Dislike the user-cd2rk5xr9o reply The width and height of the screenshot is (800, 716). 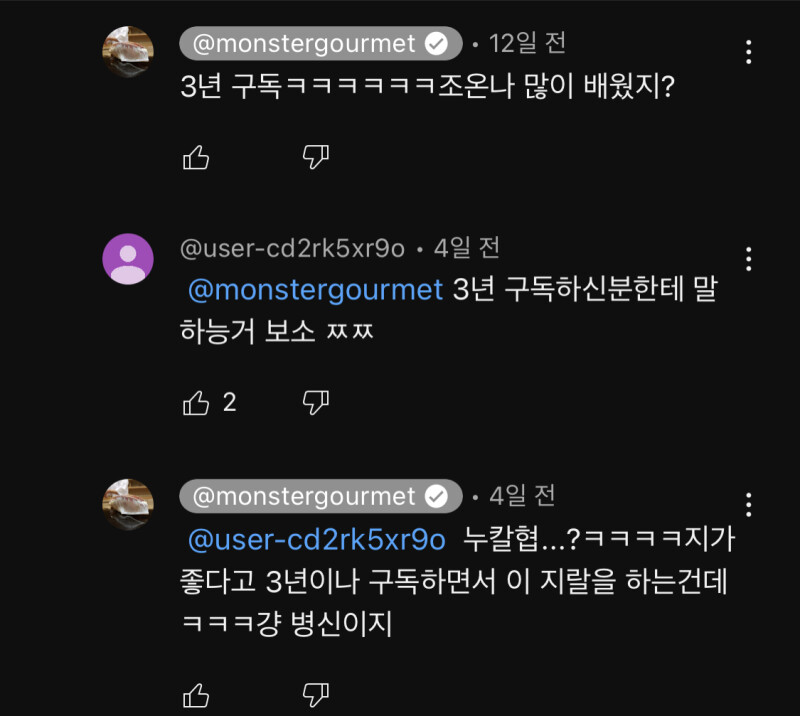pyautogui.click(x=316, y=403)
